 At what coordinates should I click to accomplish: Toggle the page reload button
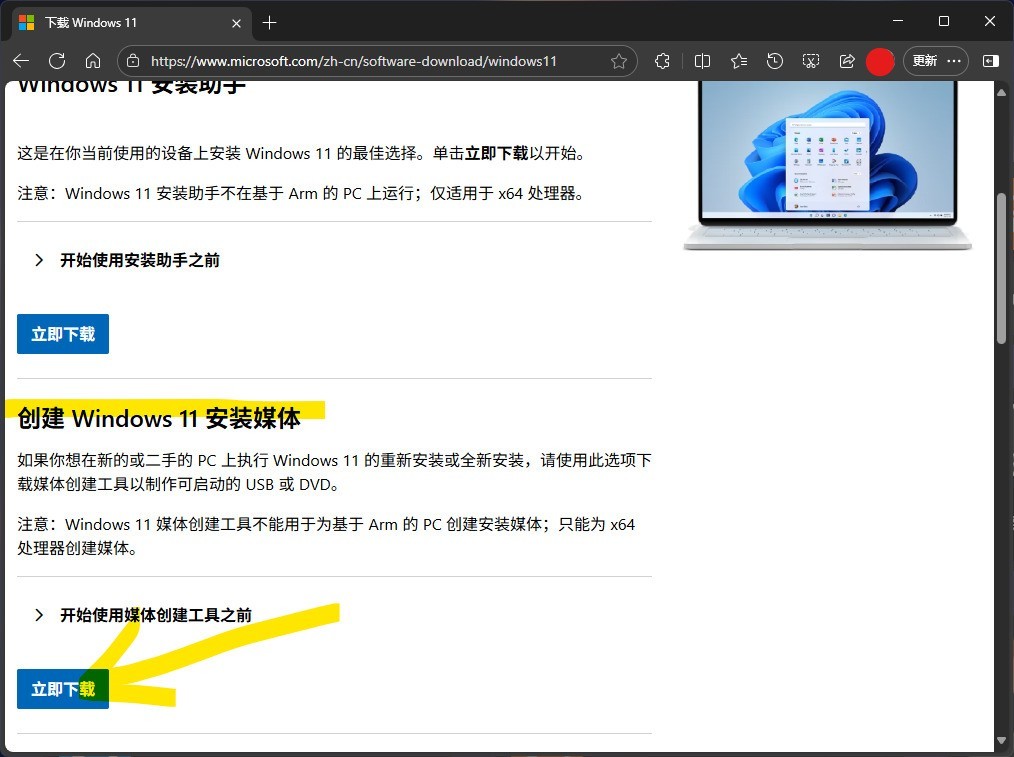click(58, 61)
